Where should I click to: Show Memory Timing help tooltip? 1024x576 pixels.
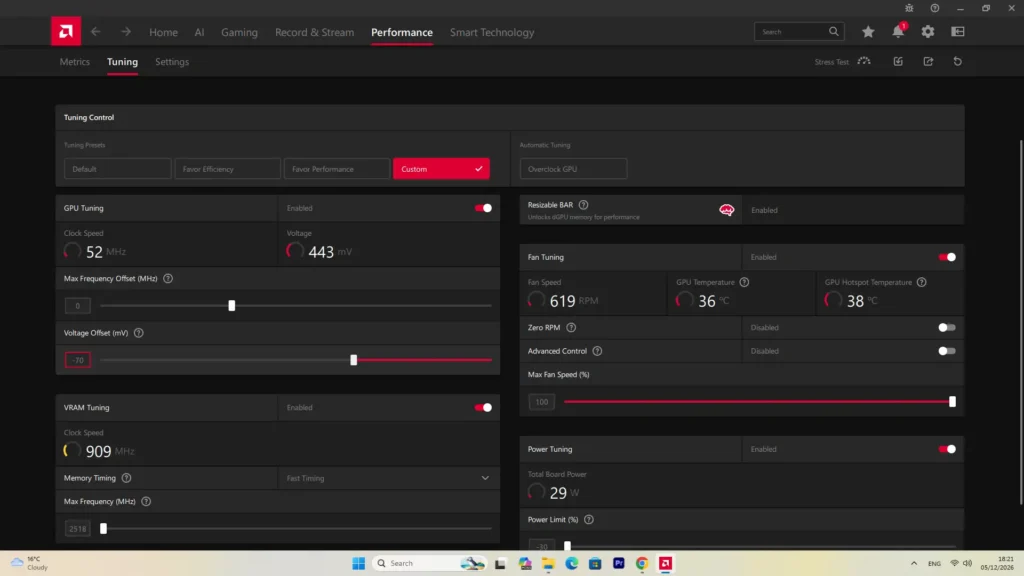[x=126, y=478]
